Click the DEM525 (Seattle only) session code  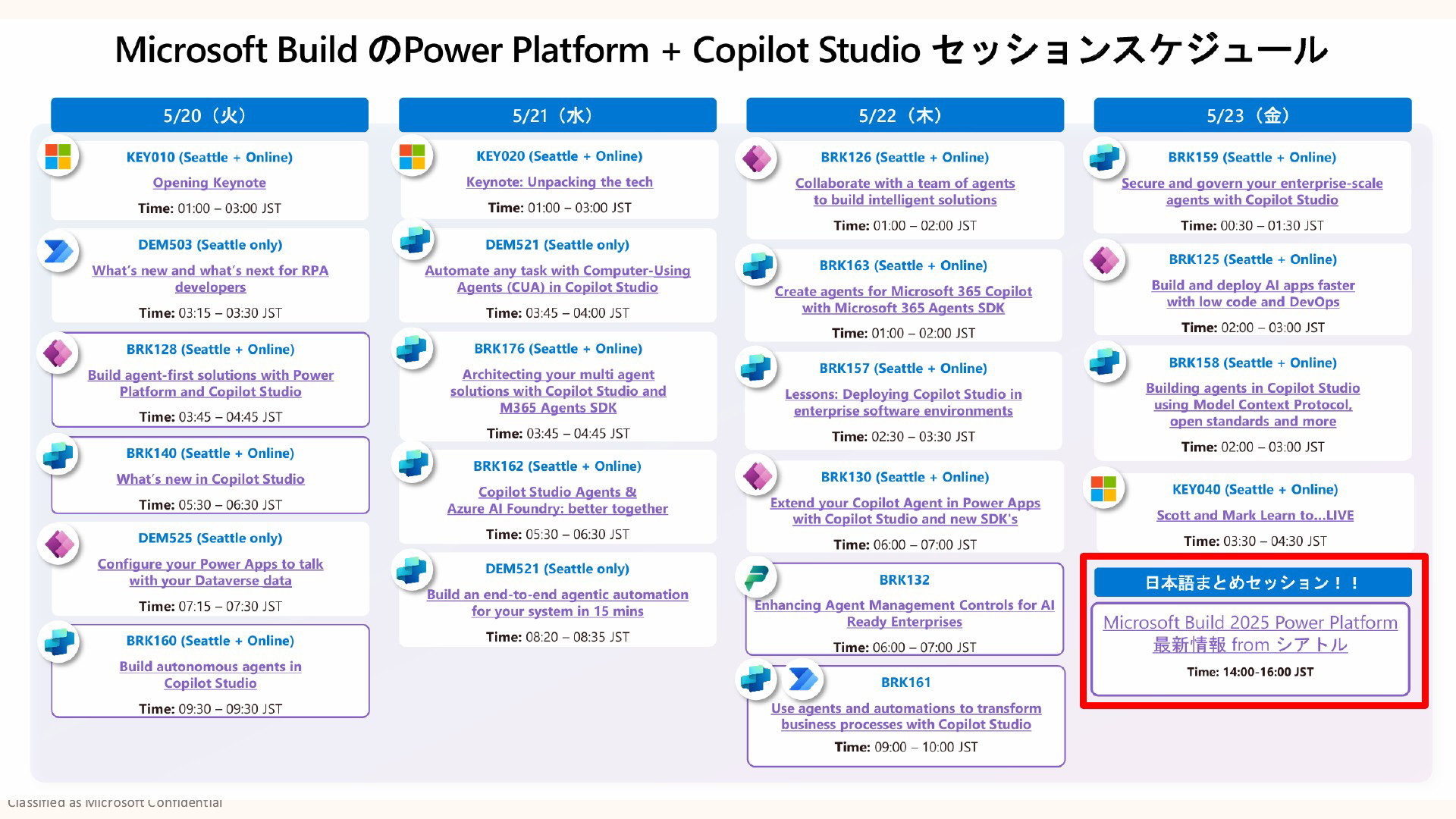(x=210, y=538)
